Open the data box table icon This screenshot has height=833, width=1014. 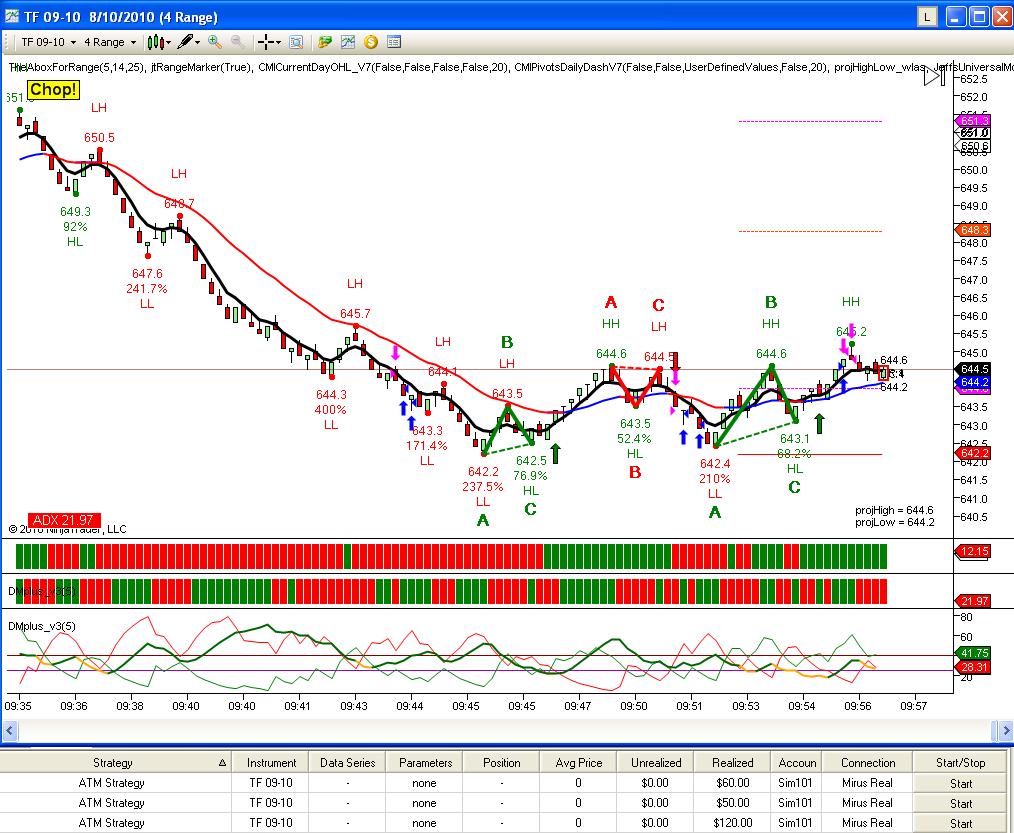[x=394, y=42]
